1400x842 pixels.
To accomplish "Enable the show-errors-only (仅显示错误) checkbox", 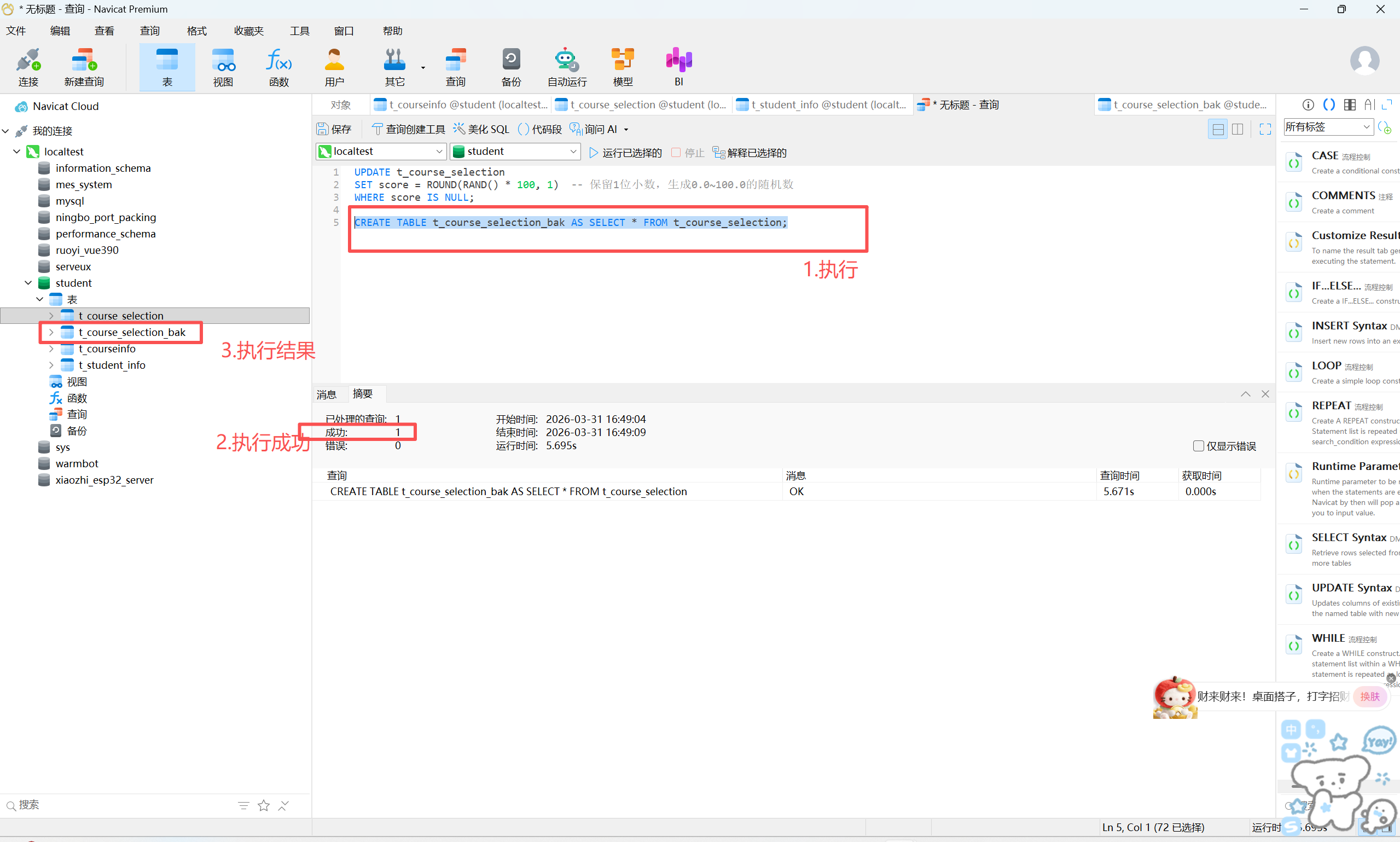I will click(x=1198, y=446).
